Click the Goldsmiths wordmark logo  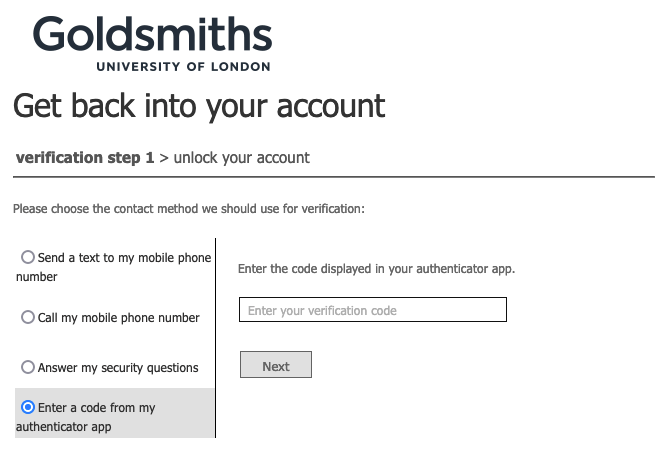[152, 36]
